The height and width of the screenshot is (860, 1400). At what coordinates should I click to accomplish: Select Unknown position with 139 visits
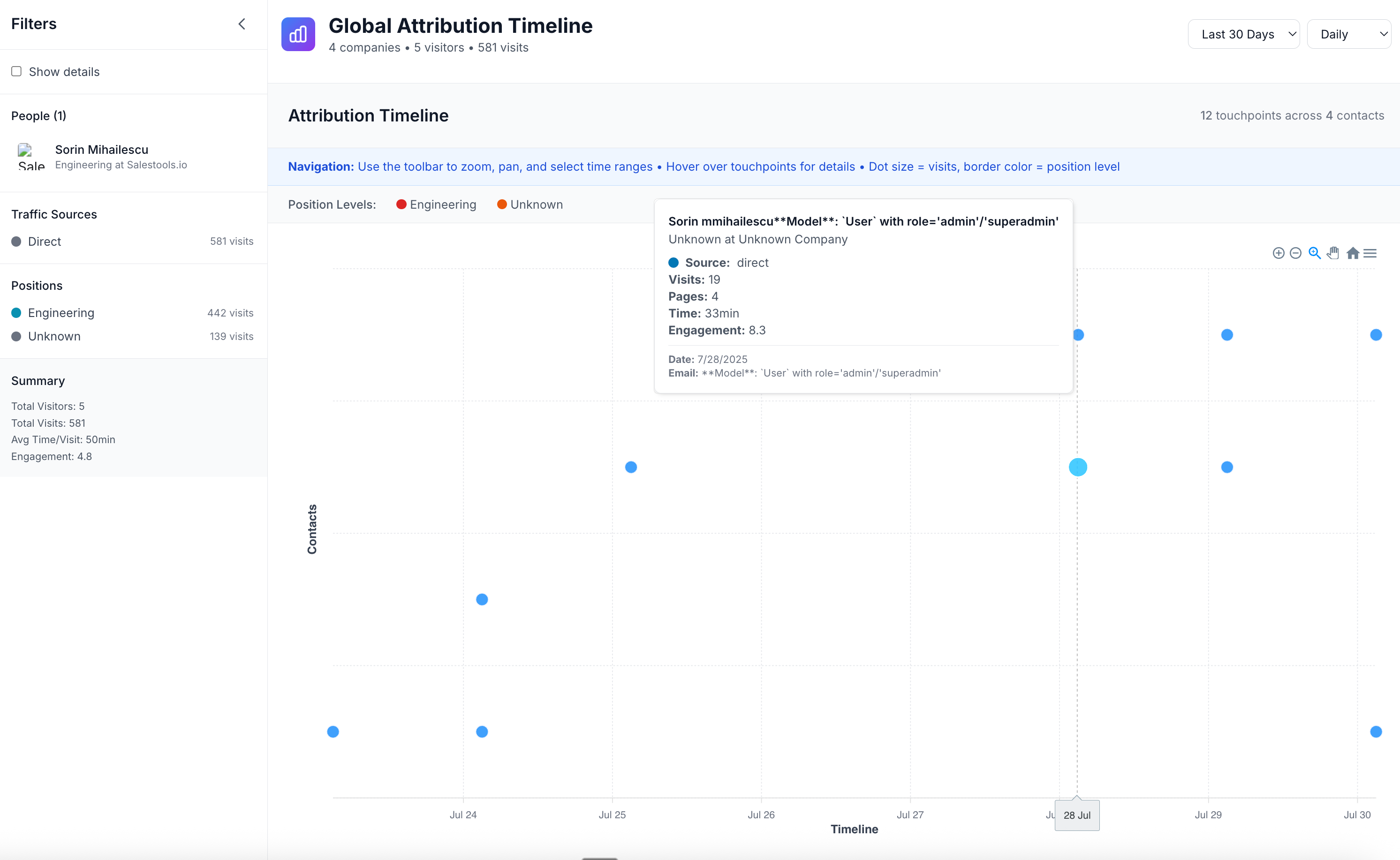(x=54, y=336)
